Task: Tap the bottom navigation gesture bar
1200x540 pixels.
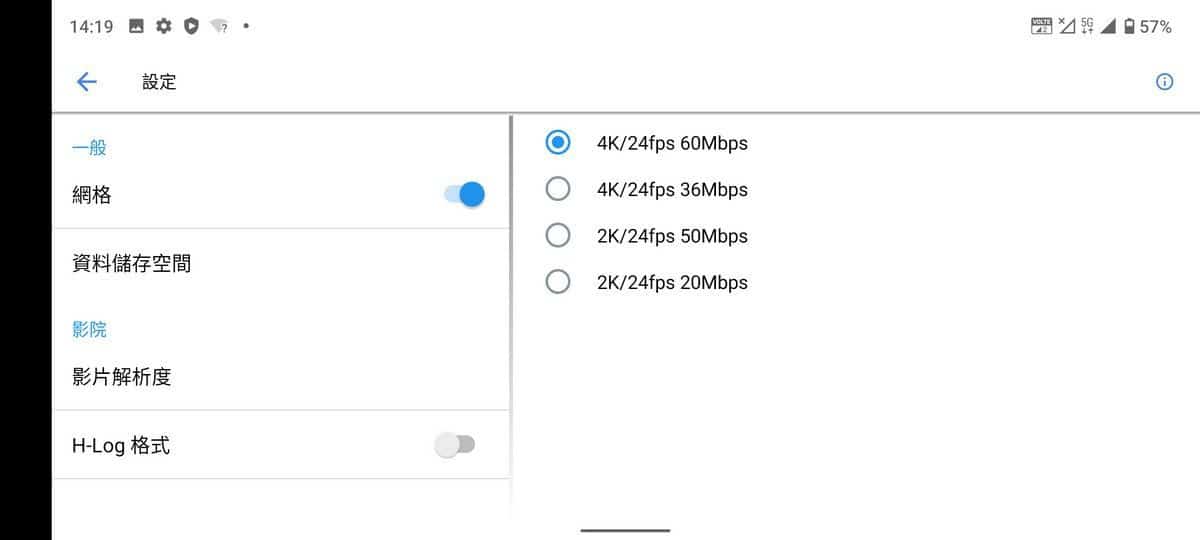Action: [x=625, y=530]
